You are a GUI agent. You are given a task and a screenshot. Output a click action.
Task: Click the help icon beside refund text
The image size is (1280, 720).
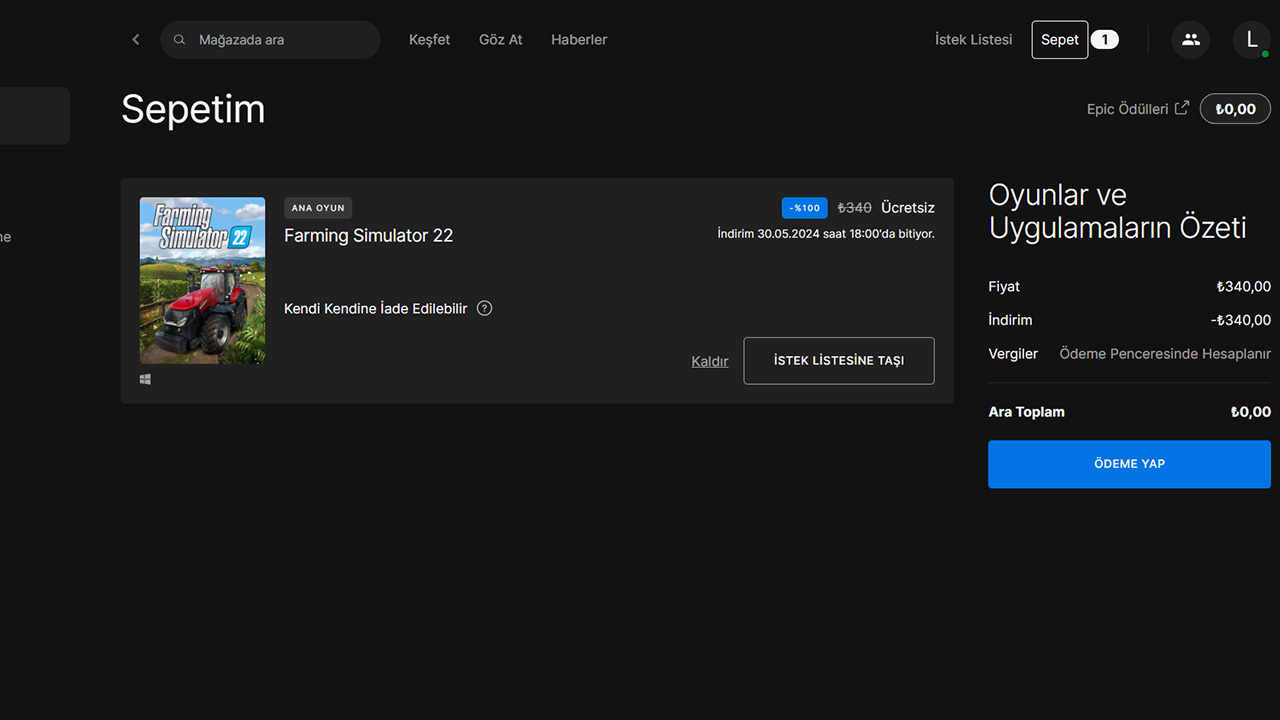485,308
